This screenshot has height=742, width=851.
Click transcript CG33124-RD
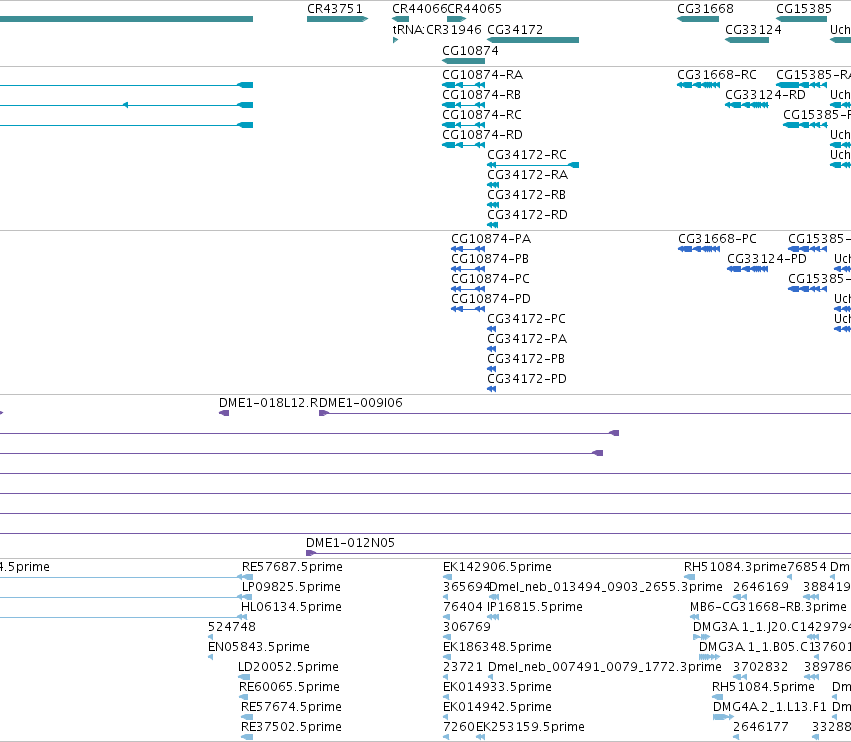[765, 94]
